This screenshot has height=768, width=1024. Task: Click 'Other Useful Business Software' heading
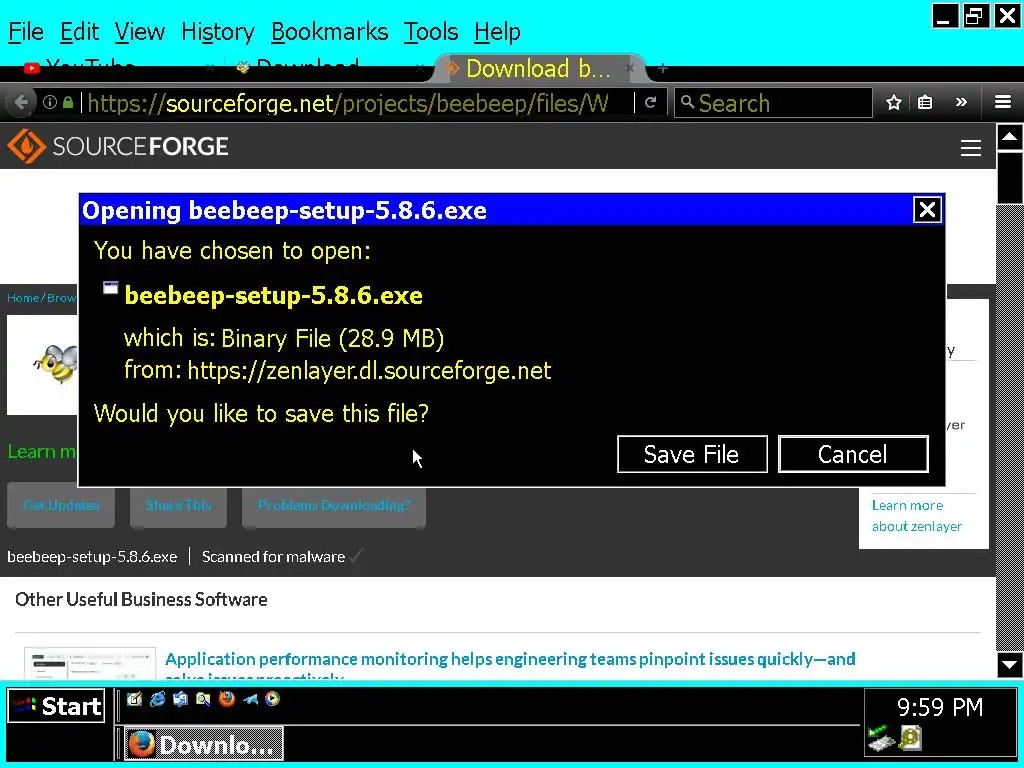[141, 600]
